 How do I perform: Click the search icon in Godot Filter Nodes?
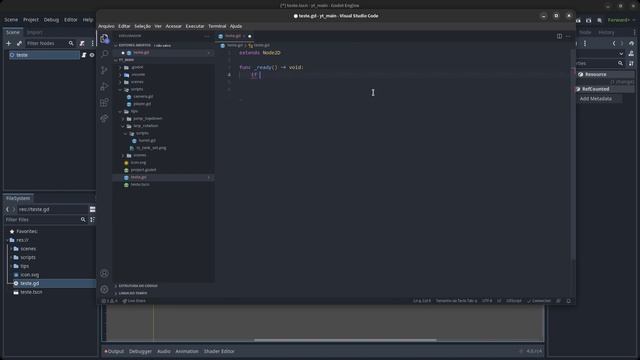coord(71,43)
